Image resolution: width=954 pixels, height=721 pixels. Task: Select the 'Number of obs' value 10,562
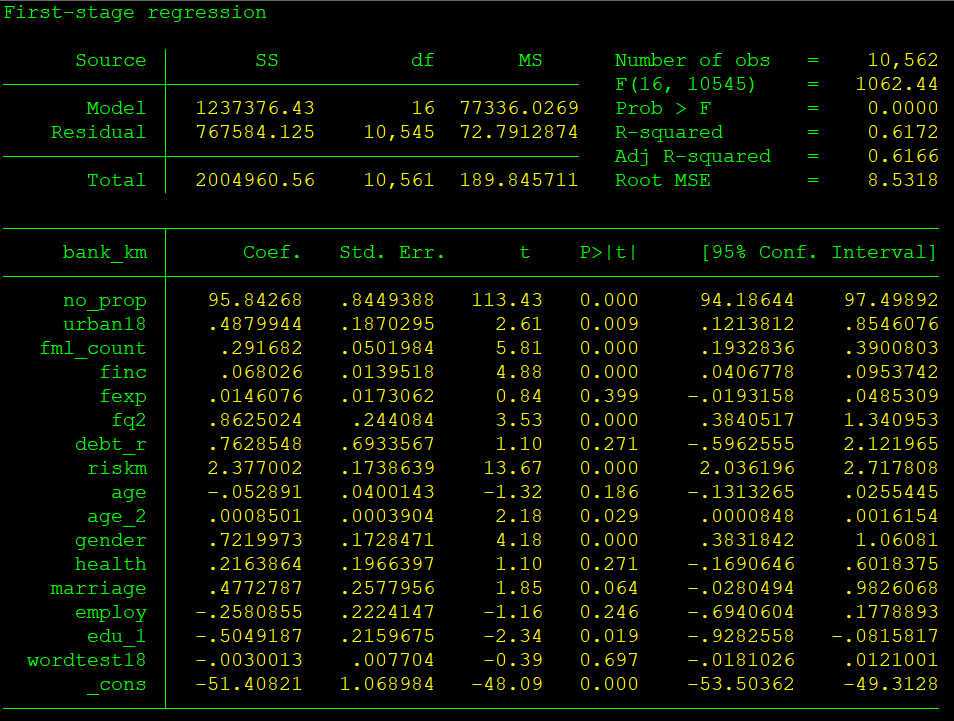pyautogui.click(x=903, y=60)
